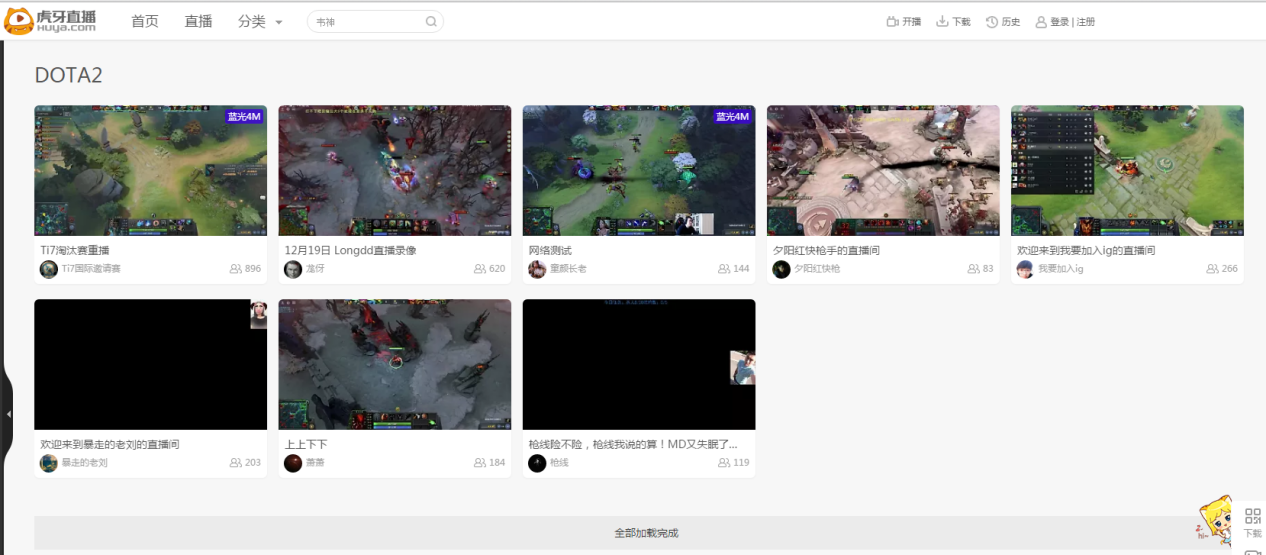Expand the collapsed left sidebar arrow
This screenshot has height=555, width=1266.
(x=8, y=414)
